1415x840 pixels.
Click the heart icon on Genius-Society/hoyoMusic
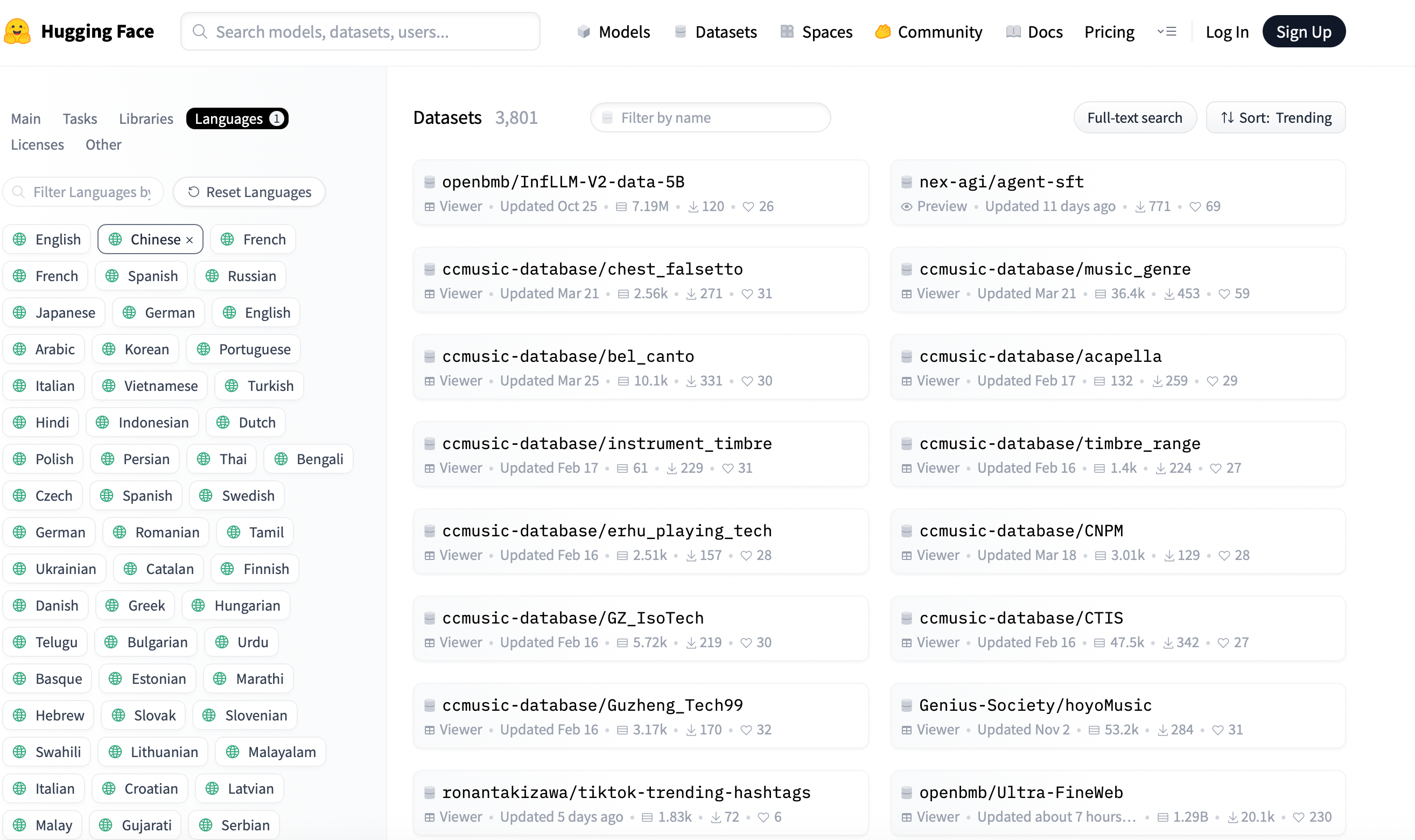point(1217,730)
